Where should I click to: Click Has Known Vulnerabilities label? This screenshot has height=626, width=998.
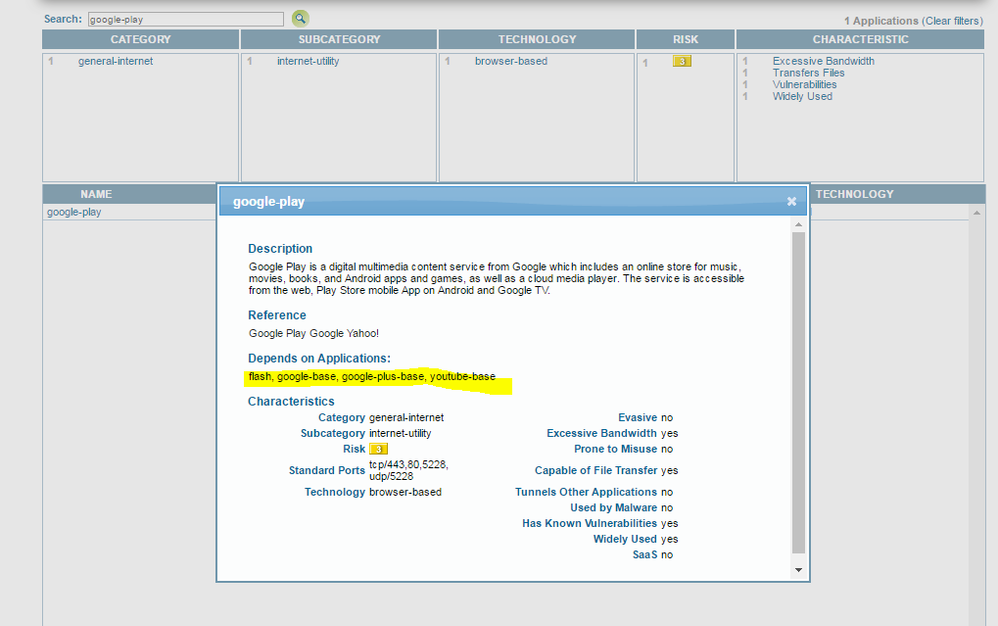point(589,524)
